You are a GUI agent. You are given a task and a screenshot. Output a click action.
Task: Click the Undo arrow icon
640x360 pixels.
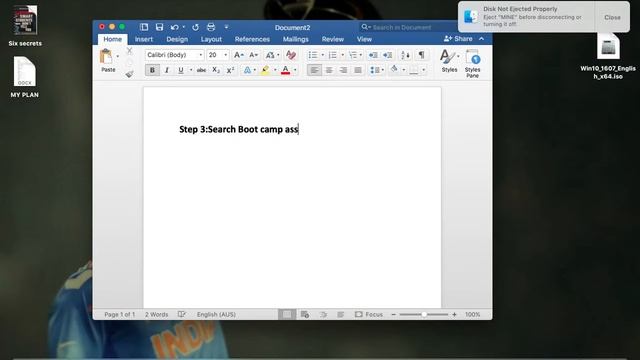click(x=174, y=27)
